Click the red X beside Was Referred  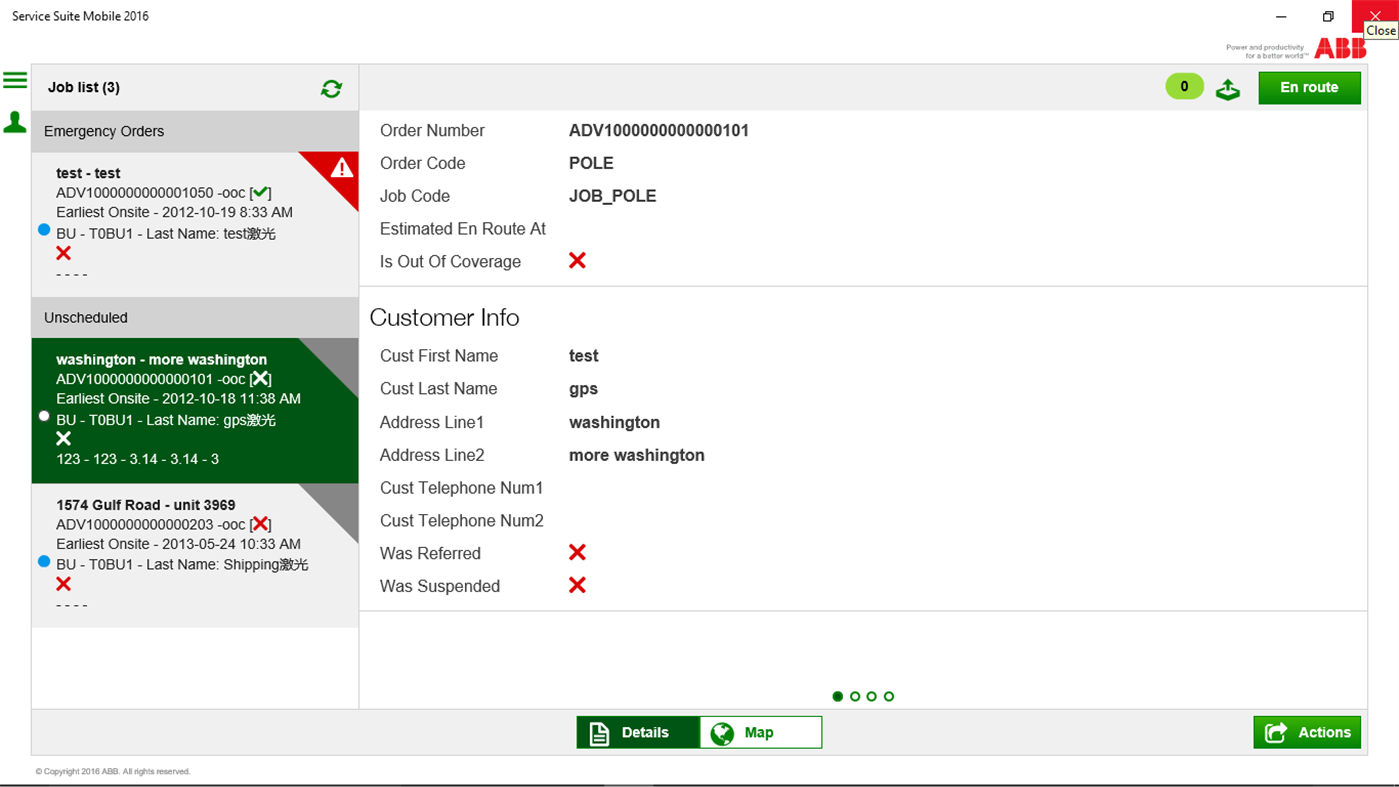click(577, 552)
